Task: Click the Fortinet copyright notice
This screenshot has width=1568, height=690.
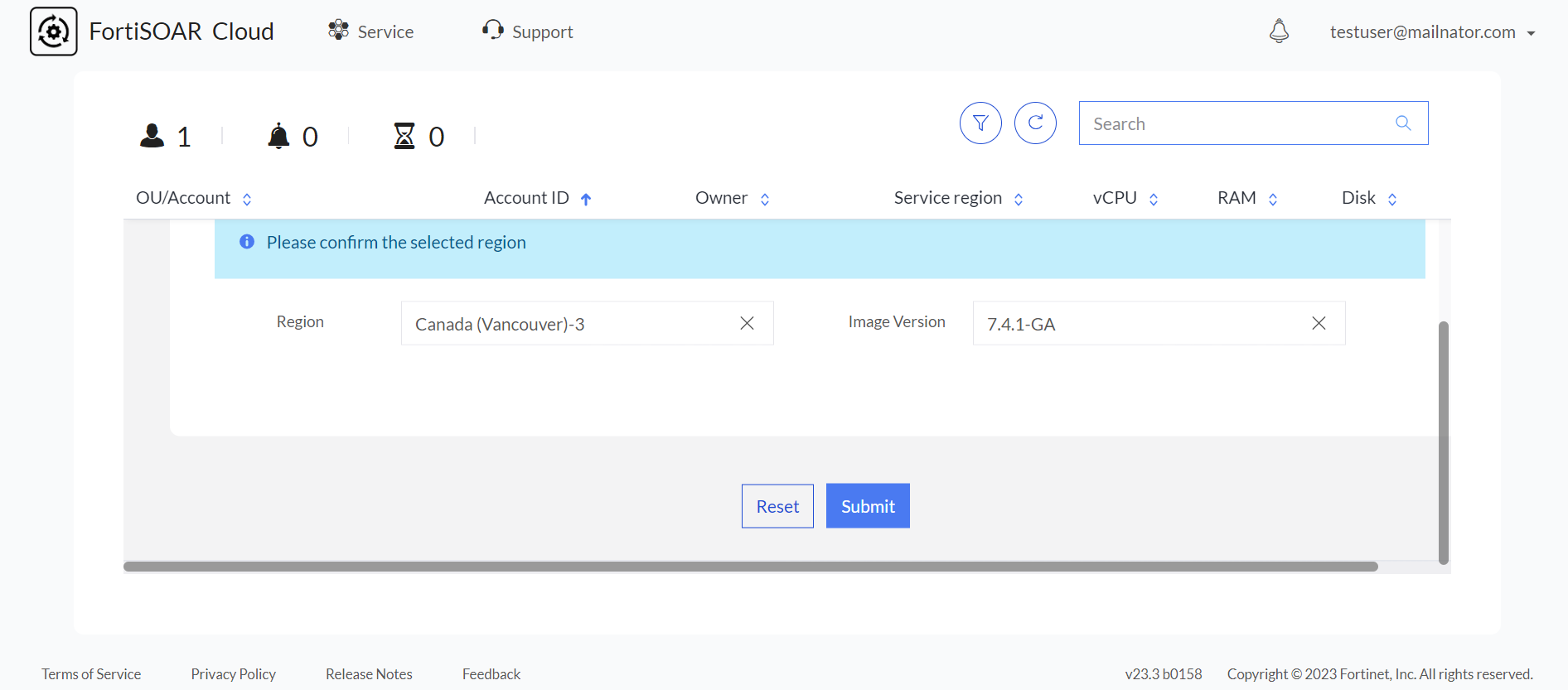Action: click(x=1380, y=674)
